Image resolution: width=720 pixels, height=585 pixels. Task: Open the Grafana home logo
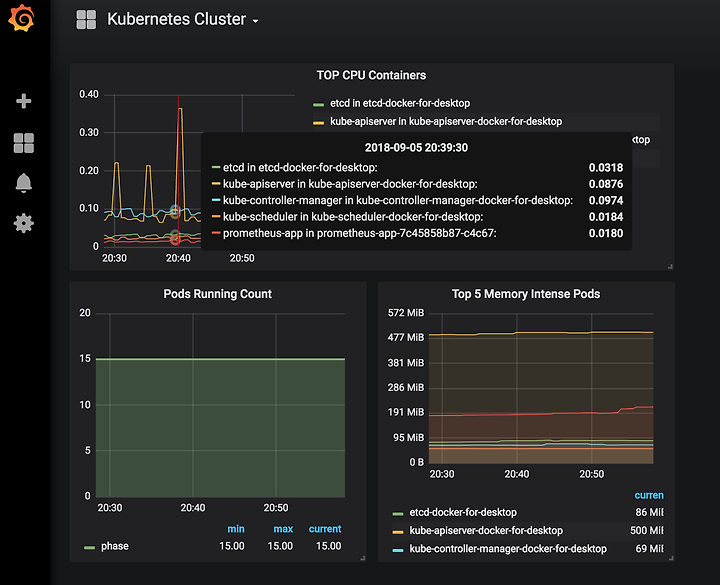22,18
